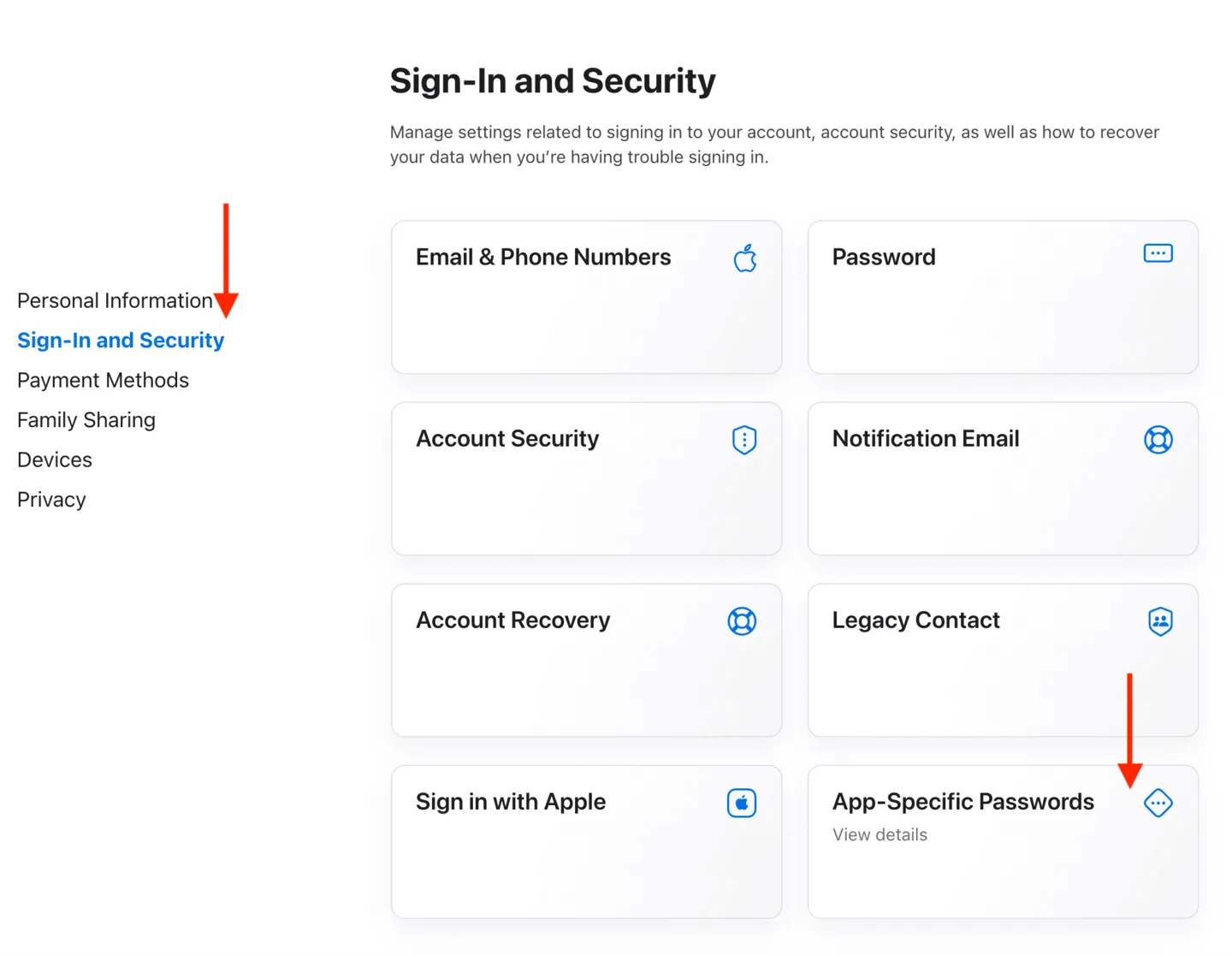Select Devices from the sidebar
Screen dimensions: 1232x955
tap(54, 460)
